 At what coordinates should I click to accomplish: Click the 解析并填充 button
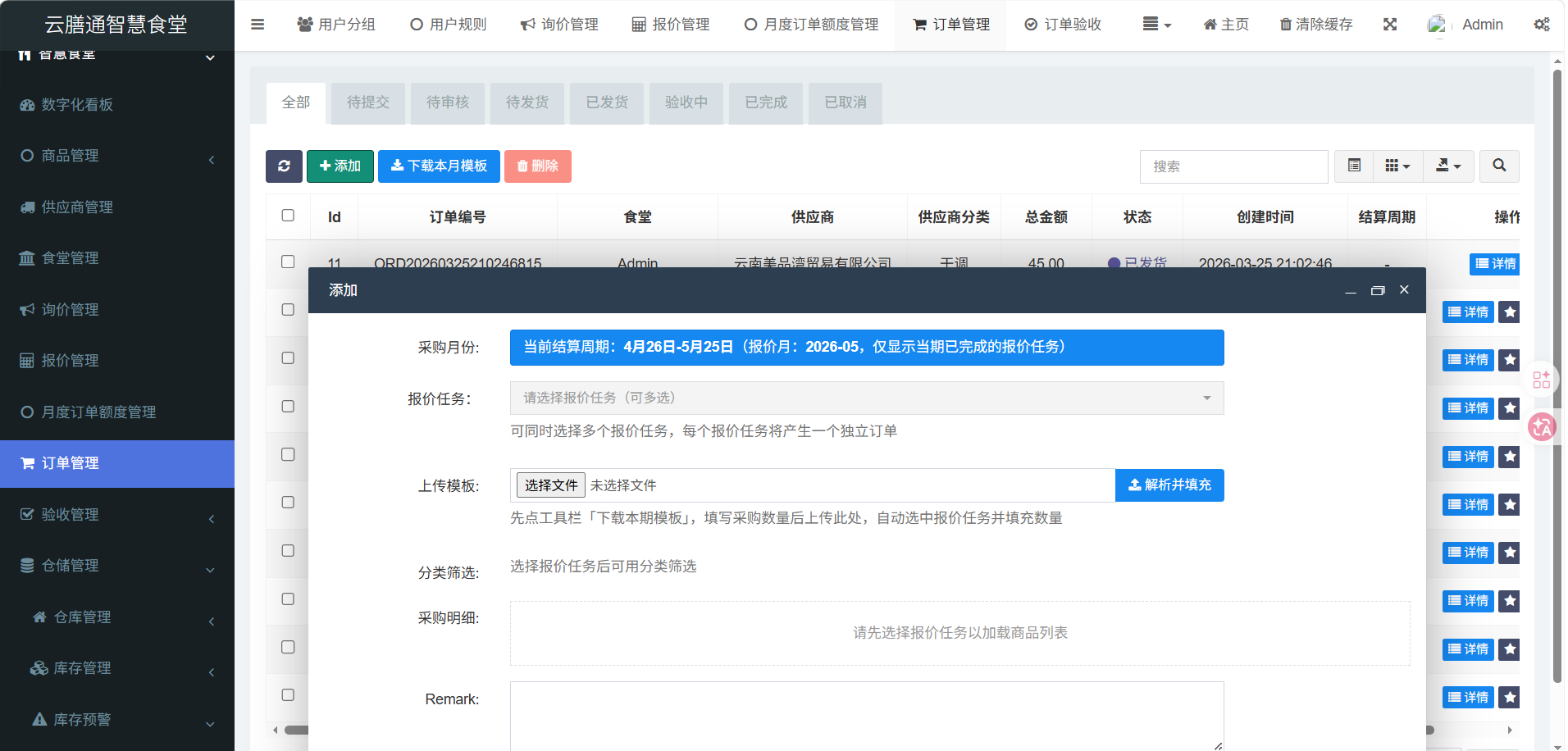(1169, 485)
